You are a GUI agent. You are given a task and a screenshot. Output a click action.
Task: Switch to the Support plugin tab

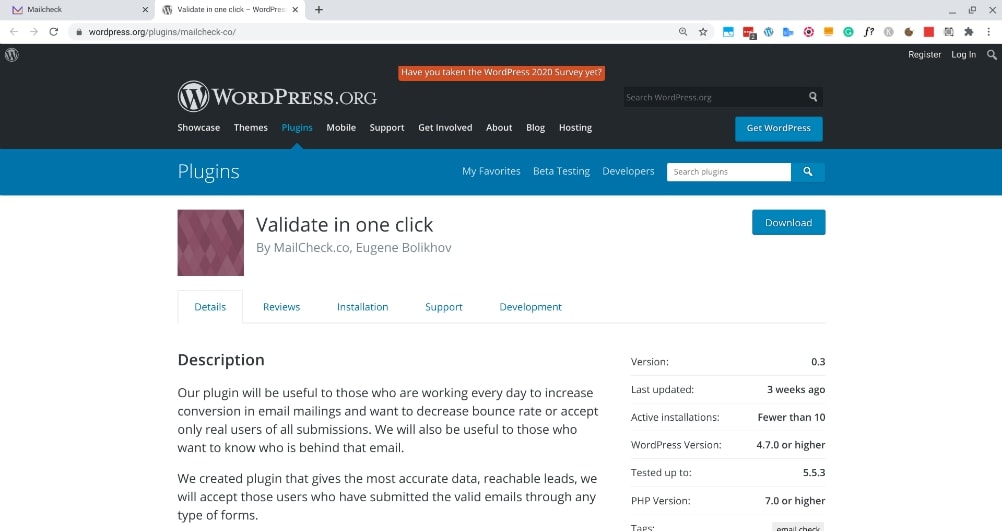[443, 307]
